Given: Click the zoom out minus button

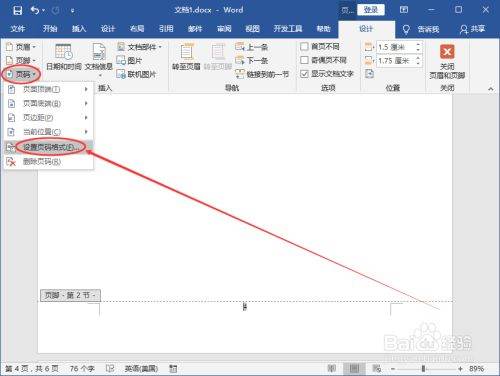Looking at the screenshot, I should [393, 369].
